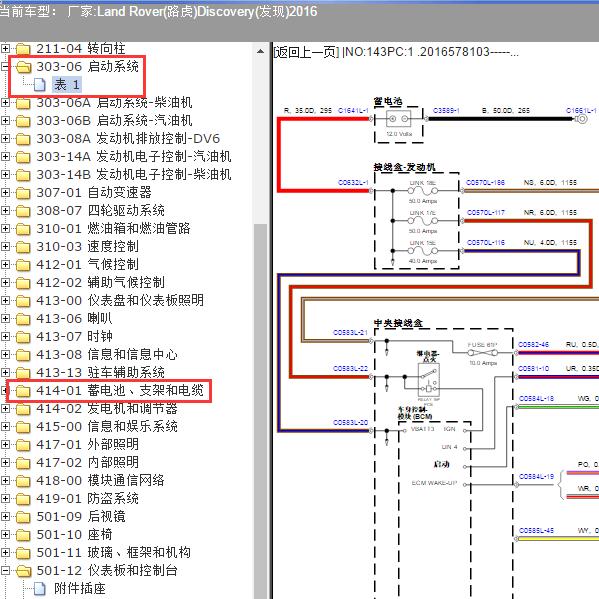Select the 表 1 tree entry
This screenshot has width=599, height=599.
(67, 85)
